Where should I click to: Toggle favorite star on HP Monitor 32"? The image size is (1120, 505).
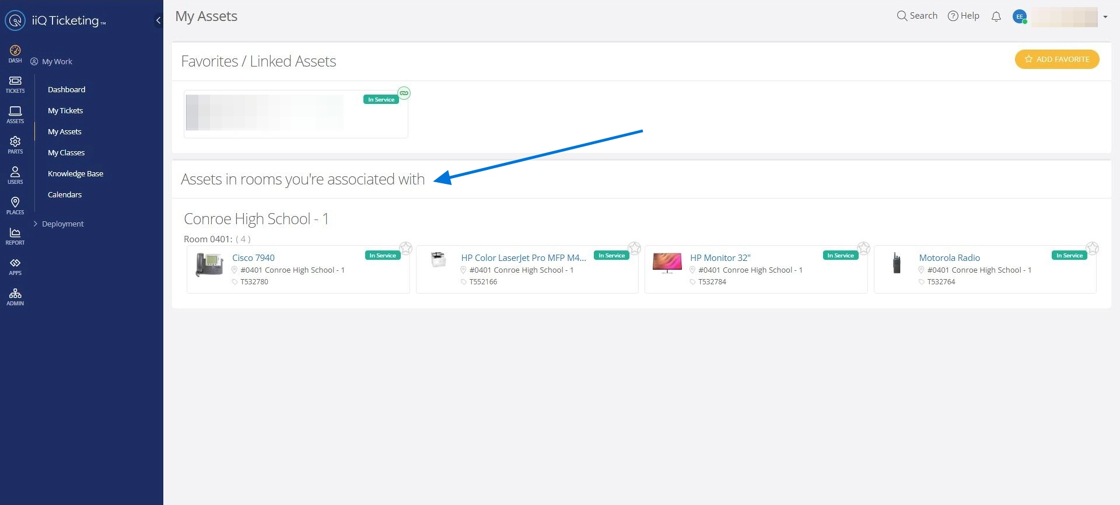tap(864, 248)
